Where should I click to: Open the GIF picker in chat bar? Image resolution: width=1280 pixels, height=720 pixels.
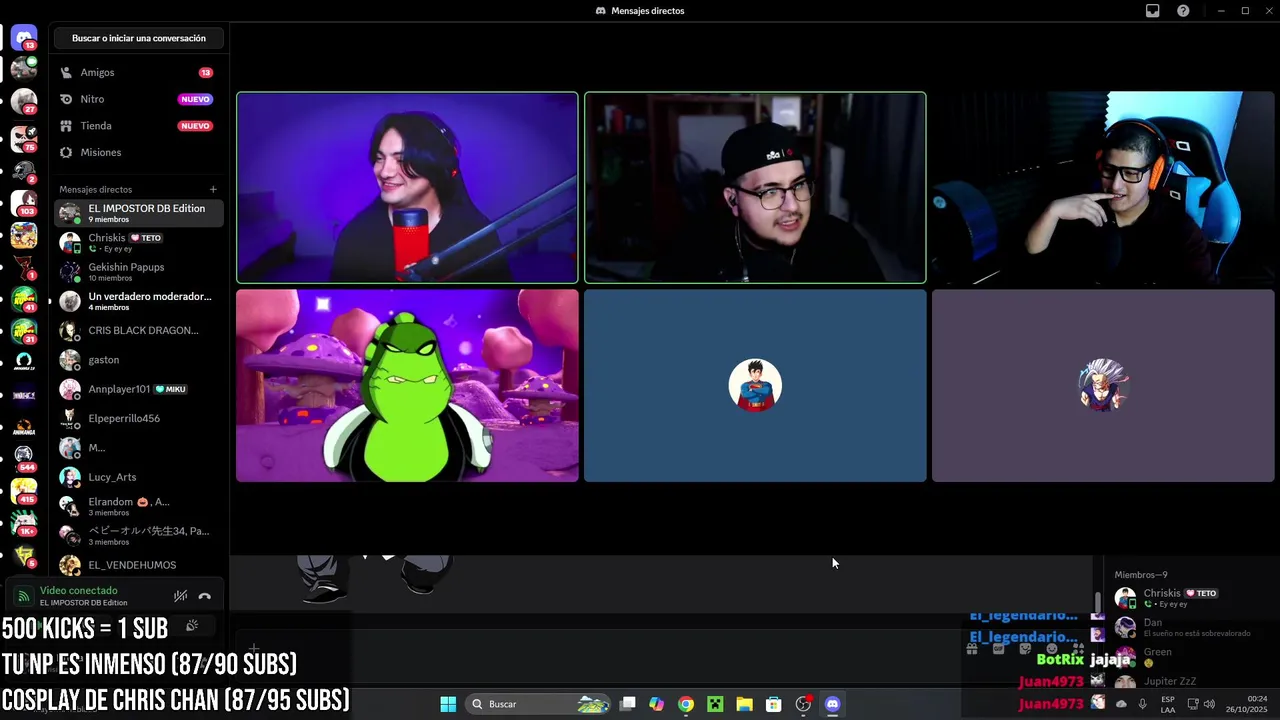(x=998, y=648)
